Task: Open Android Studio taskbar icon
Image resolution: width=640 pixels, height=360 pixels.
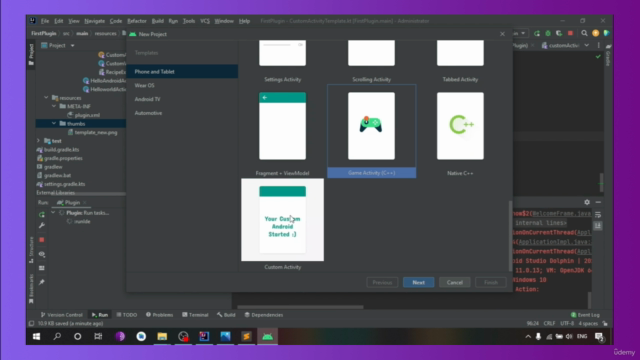Action: [x=267, y=336]
